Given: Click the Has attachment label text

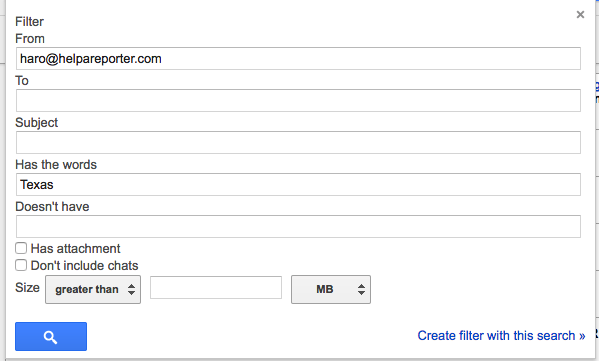Looking at the screenshot, I should pos(76,249).
